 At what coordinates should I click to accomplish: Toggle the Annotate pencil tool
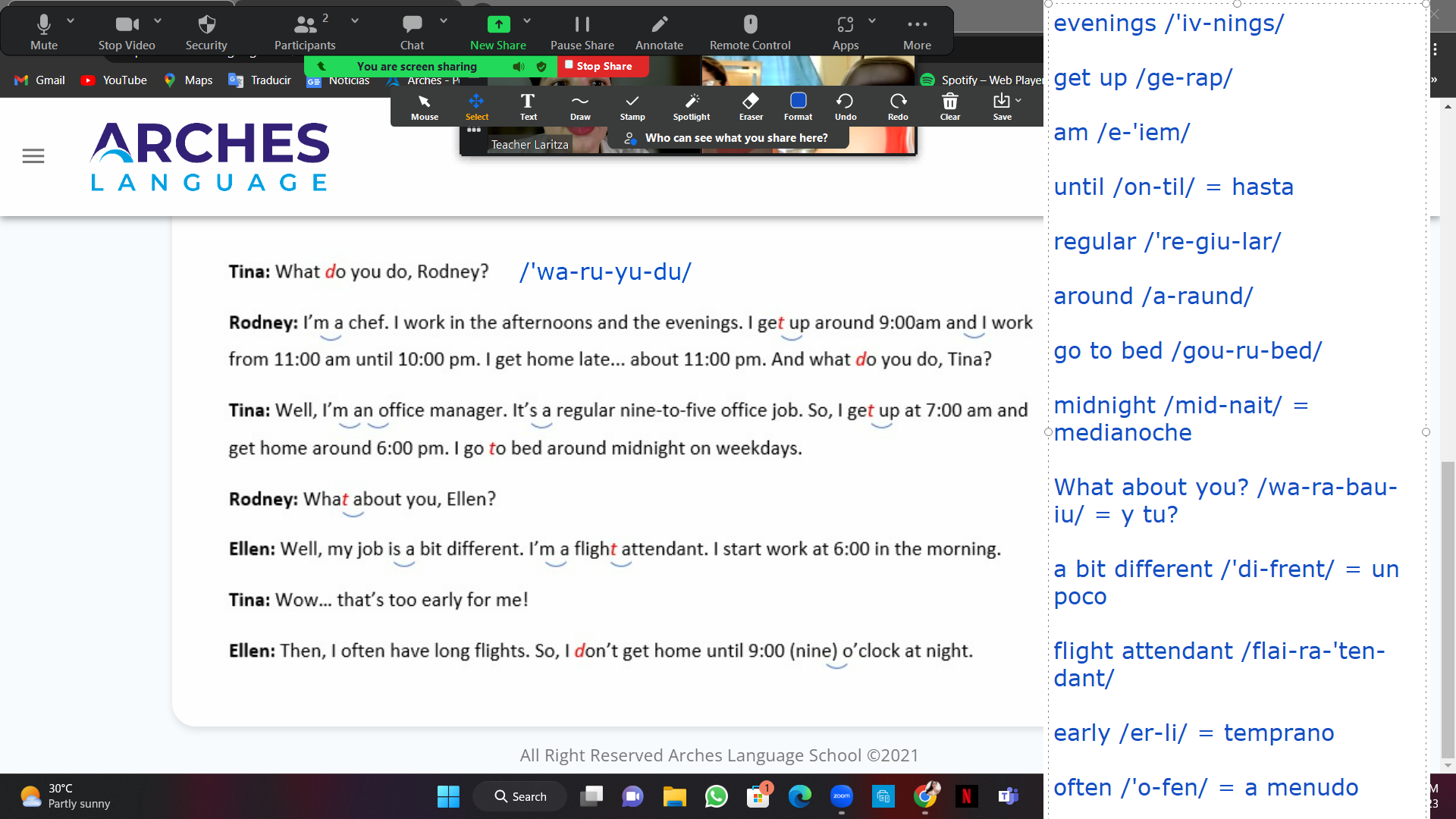660,32
